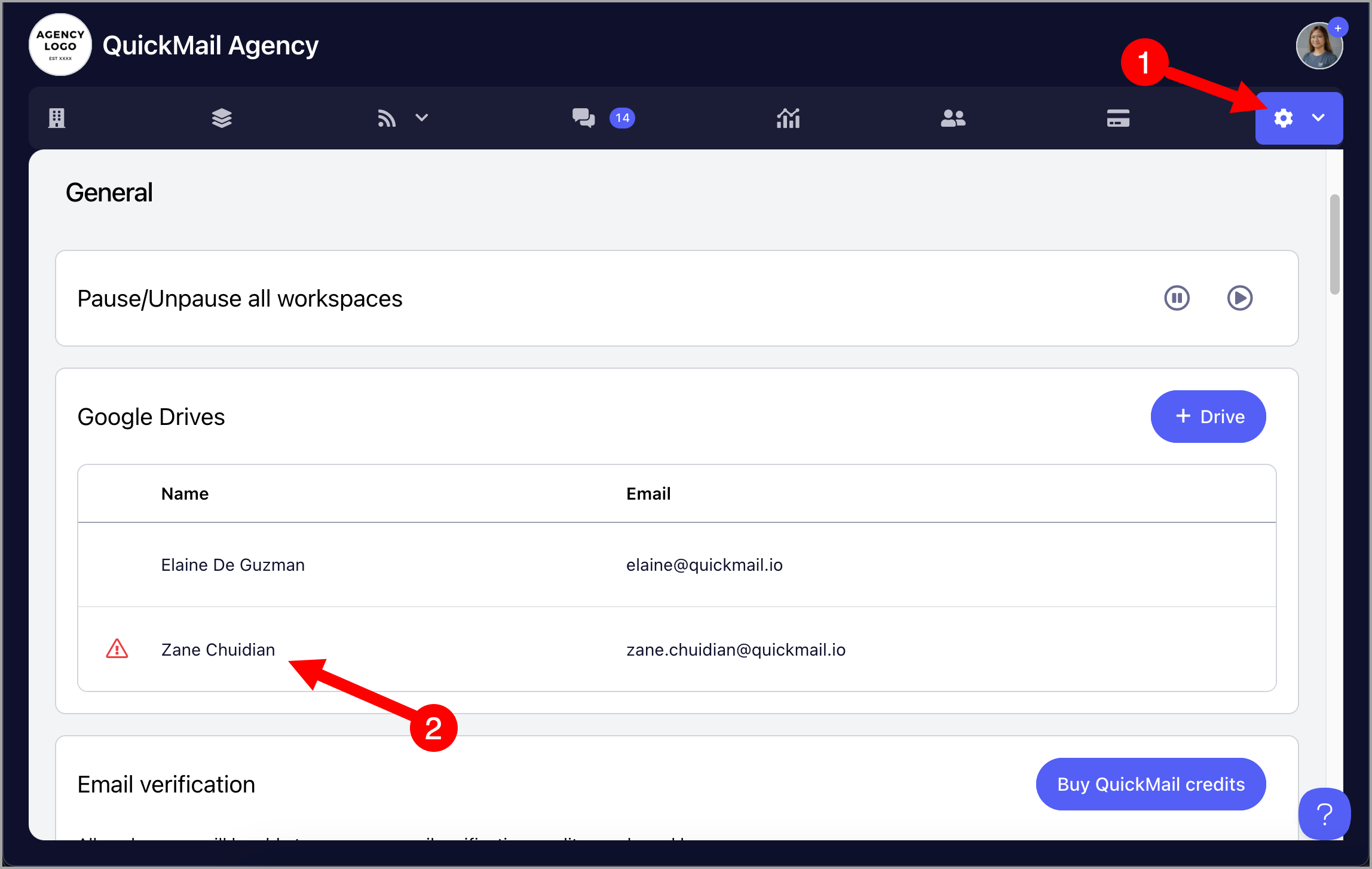Open the billing card icon
The width and height of the screenshot is (1372, 869).
[x=1118, y=118]
